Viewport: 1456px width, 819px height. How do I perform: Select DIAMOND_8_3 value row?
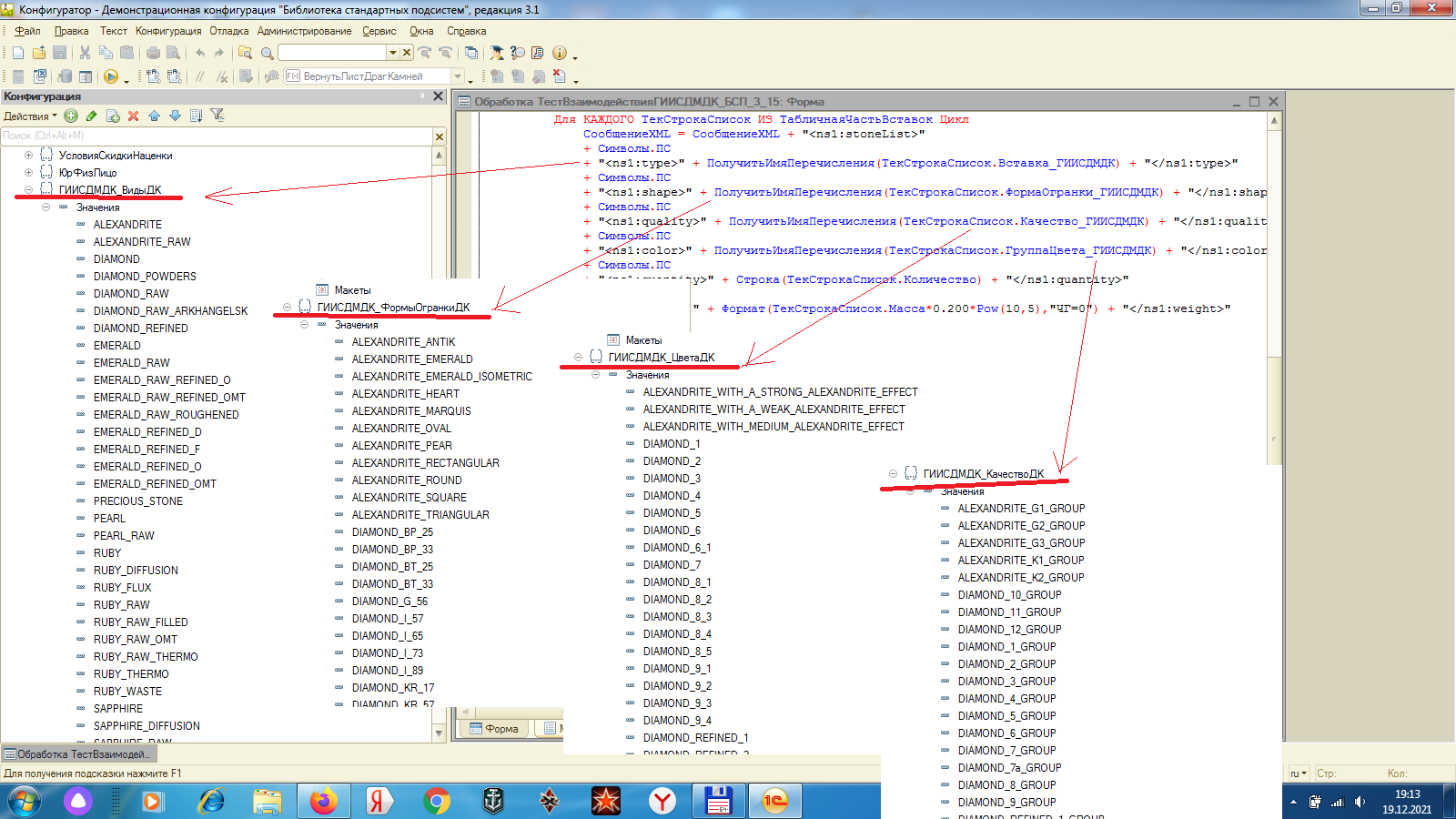(677, 616)
